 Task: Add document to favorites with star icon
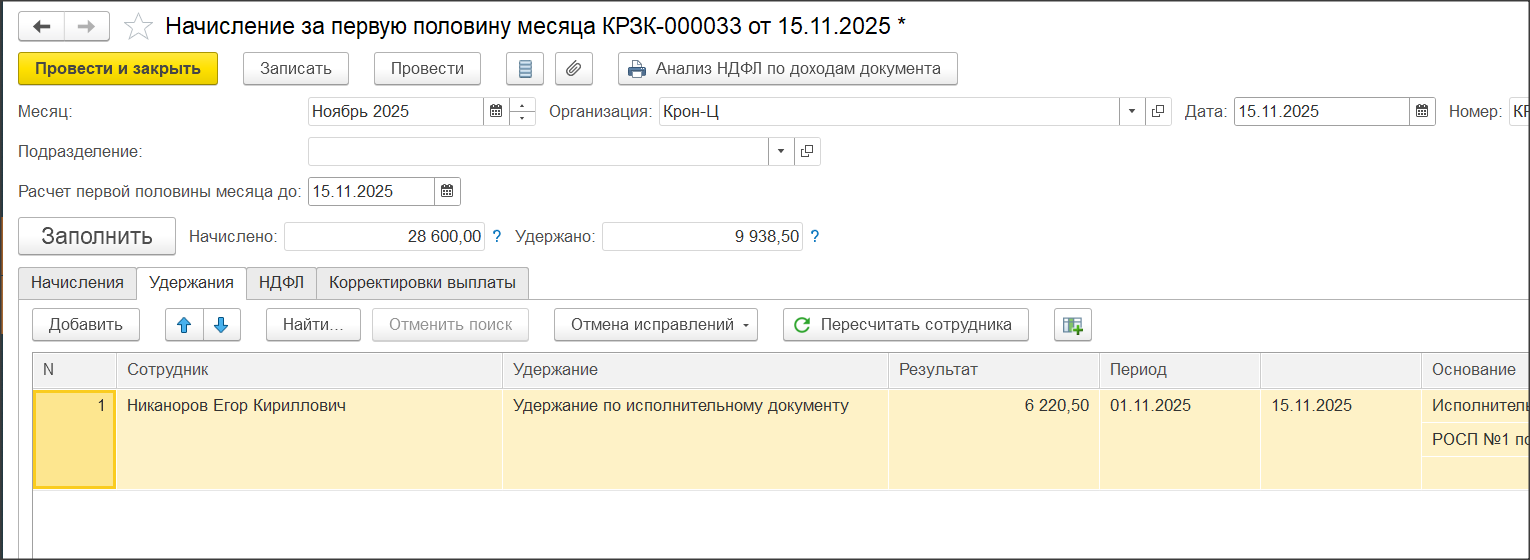click(x=138, y=27)
